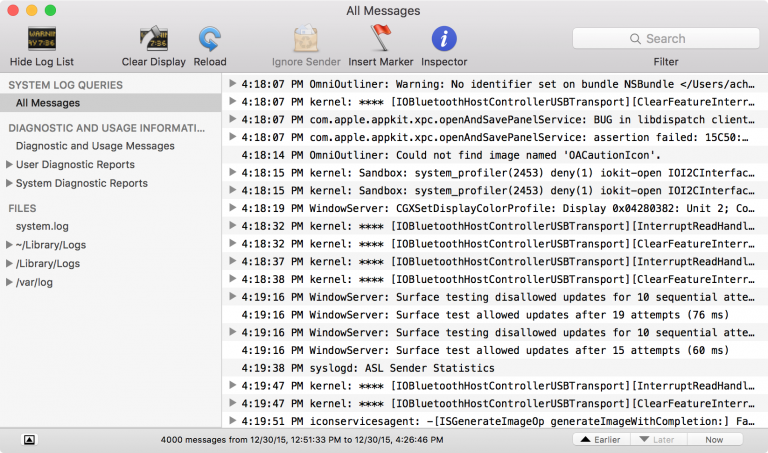Click the Earlier button
This screenshot has height=453, width=768.
[x=600, y=439]
